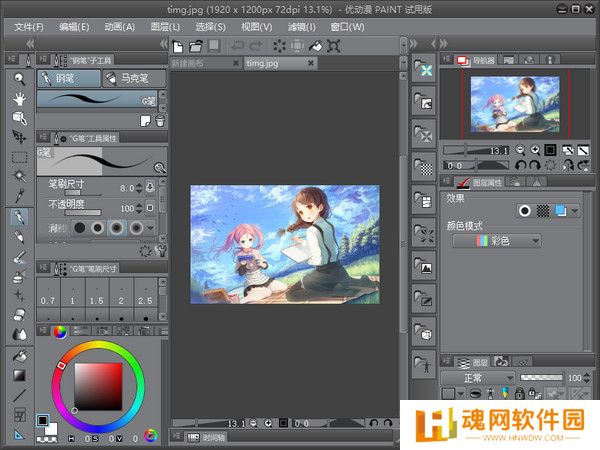
Task: Click the Clear layer icon in the command bar
Action: 279,46
